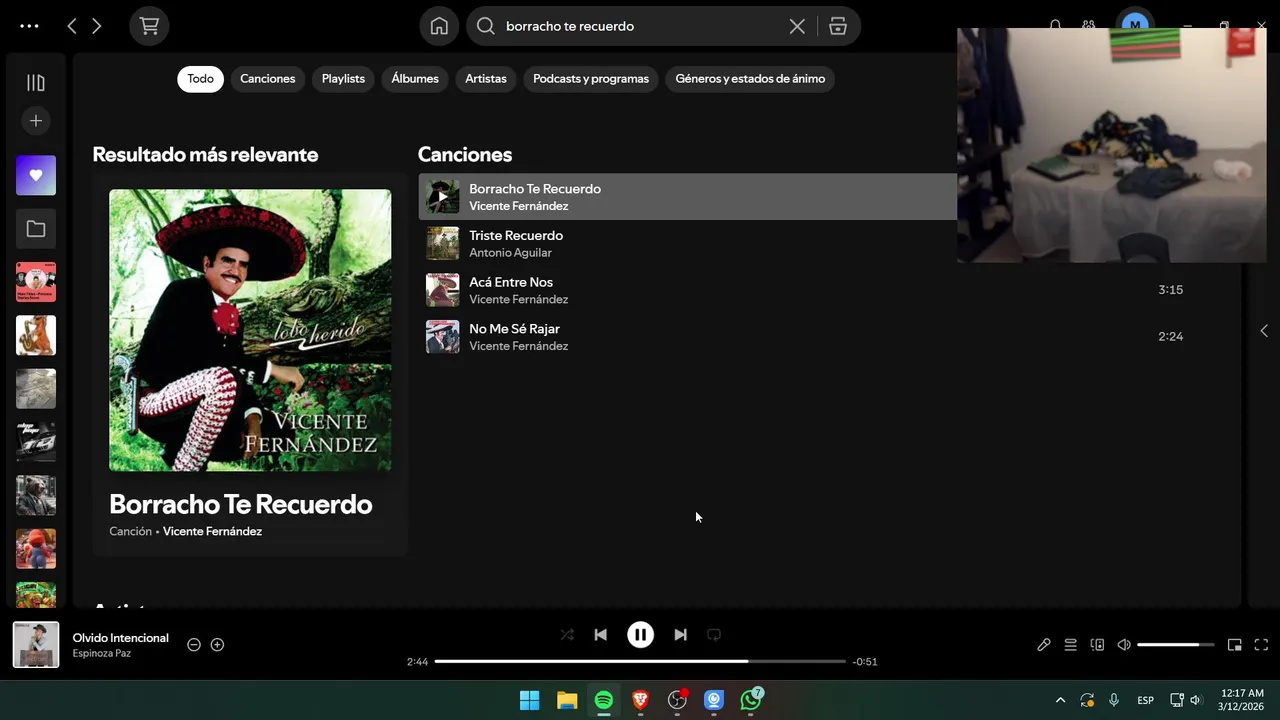Go back with the left arrow

[x=71, y=26]
